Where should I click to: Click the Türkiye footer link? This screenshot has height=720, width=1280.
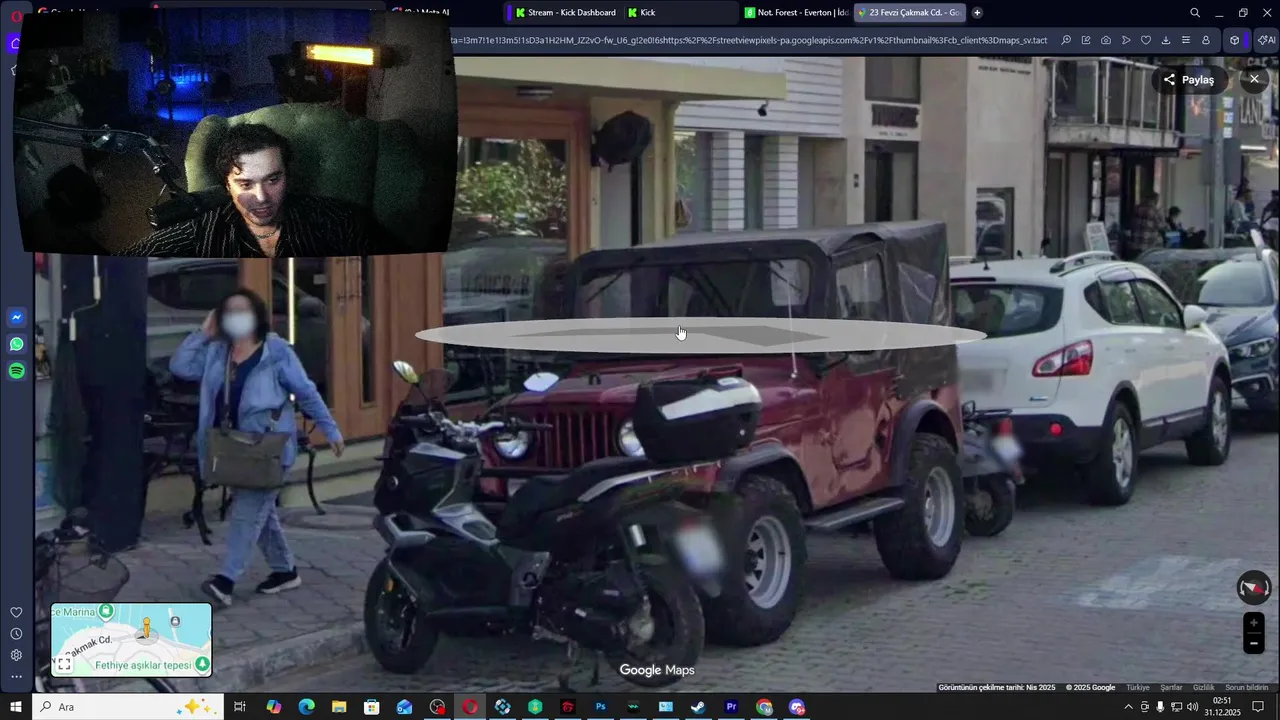pyautogui.click(x=1138, y=688)
